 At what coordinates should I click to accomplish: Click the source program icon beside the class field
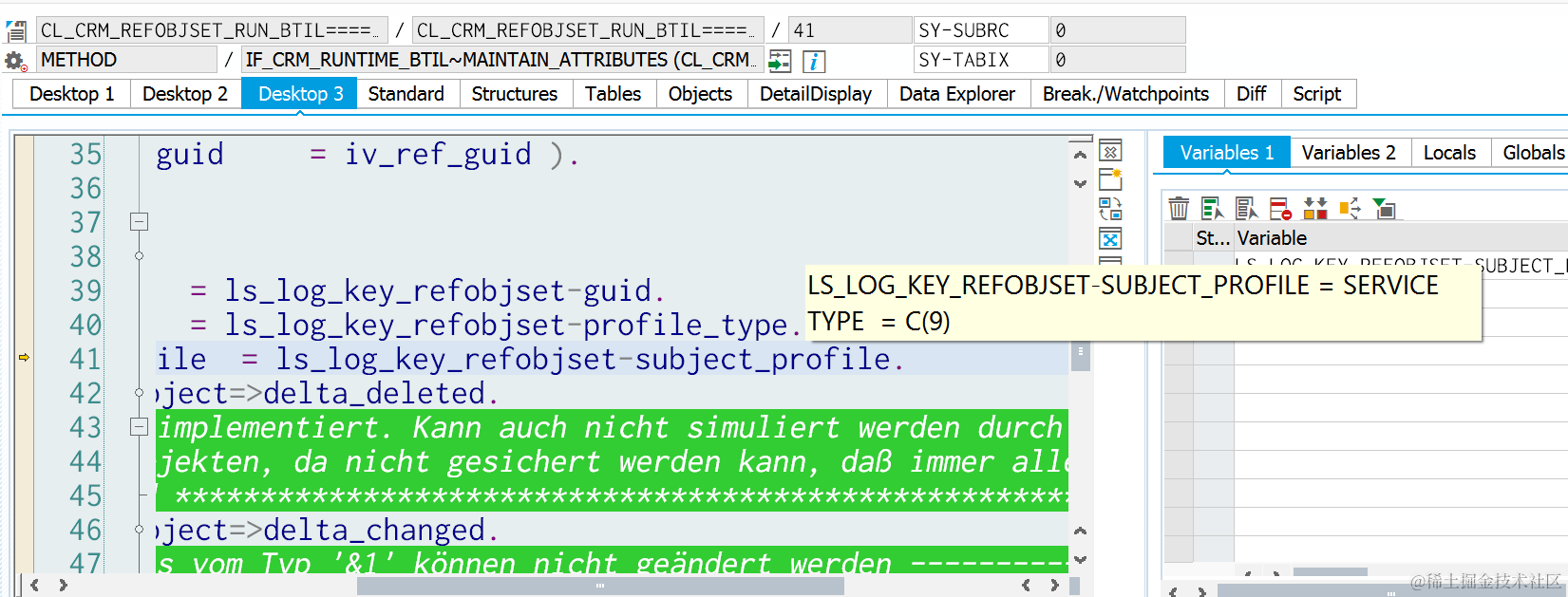coord(15,30)
